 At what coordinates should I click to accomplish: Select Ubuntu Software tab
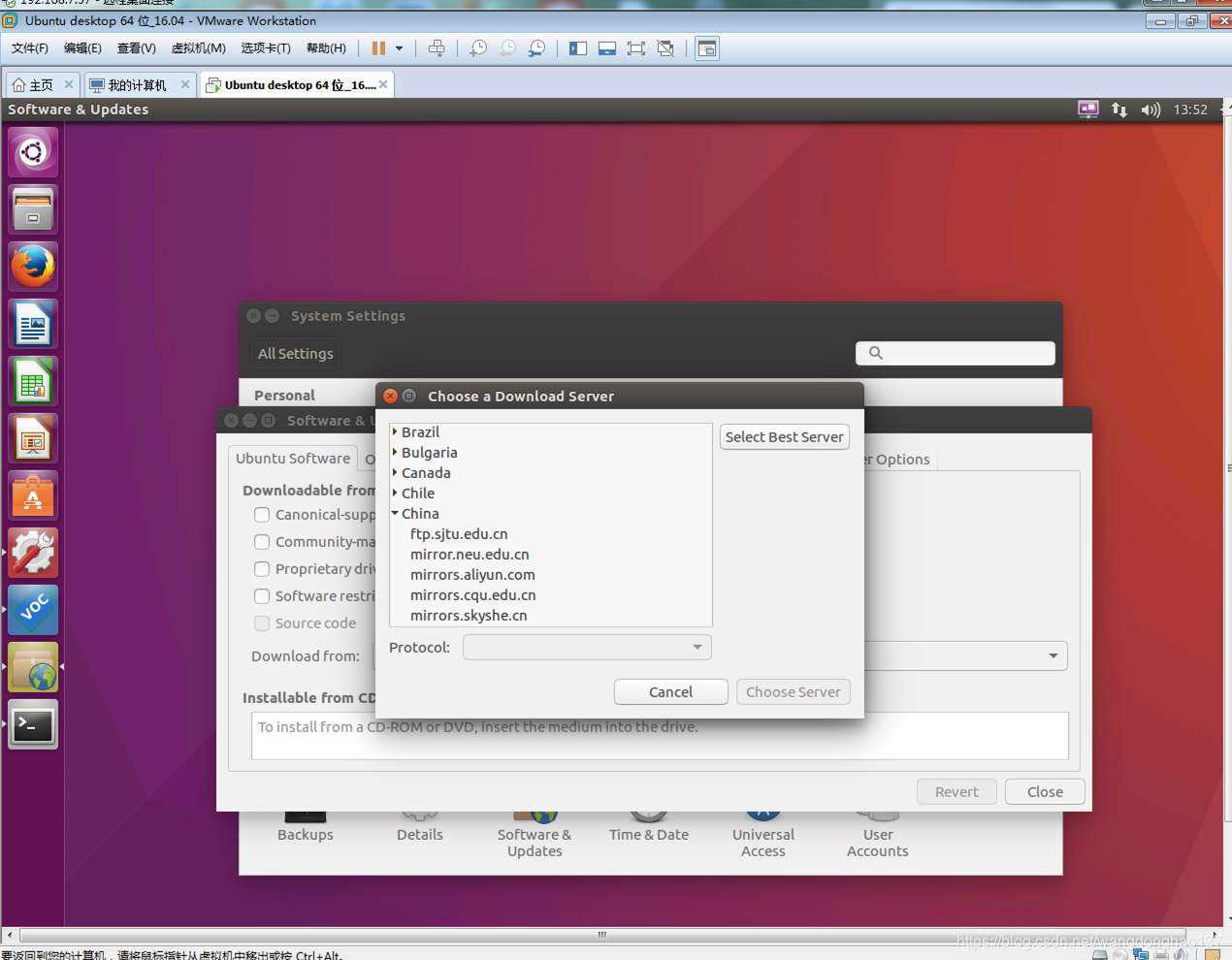293,459
